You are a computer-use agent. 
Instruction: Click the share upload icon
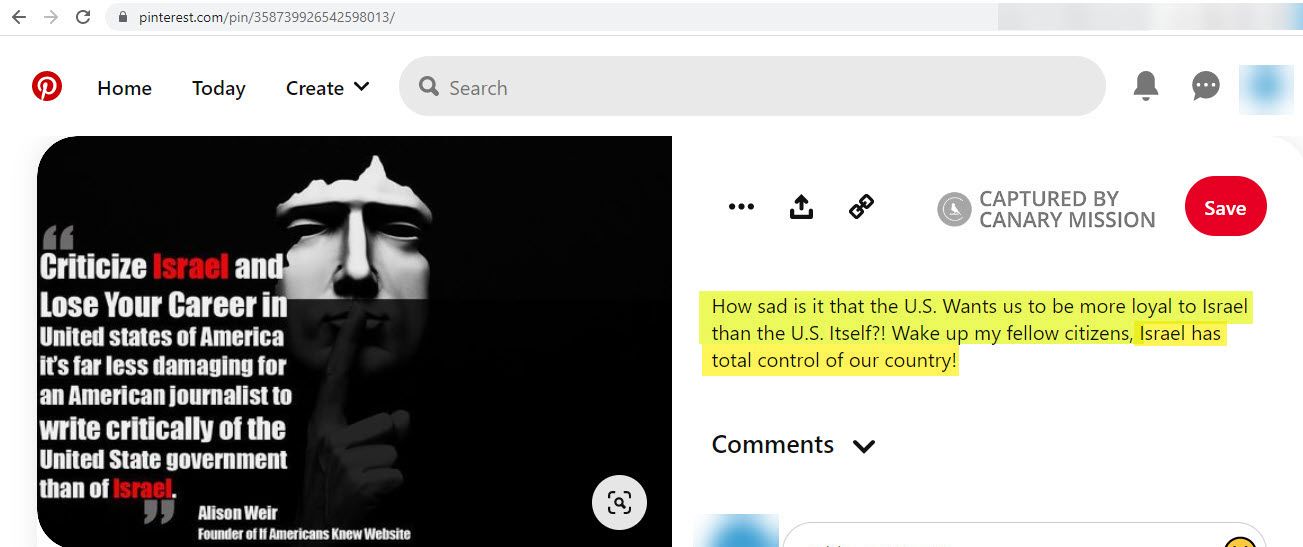pyautogui.click(x=801, y=207)
